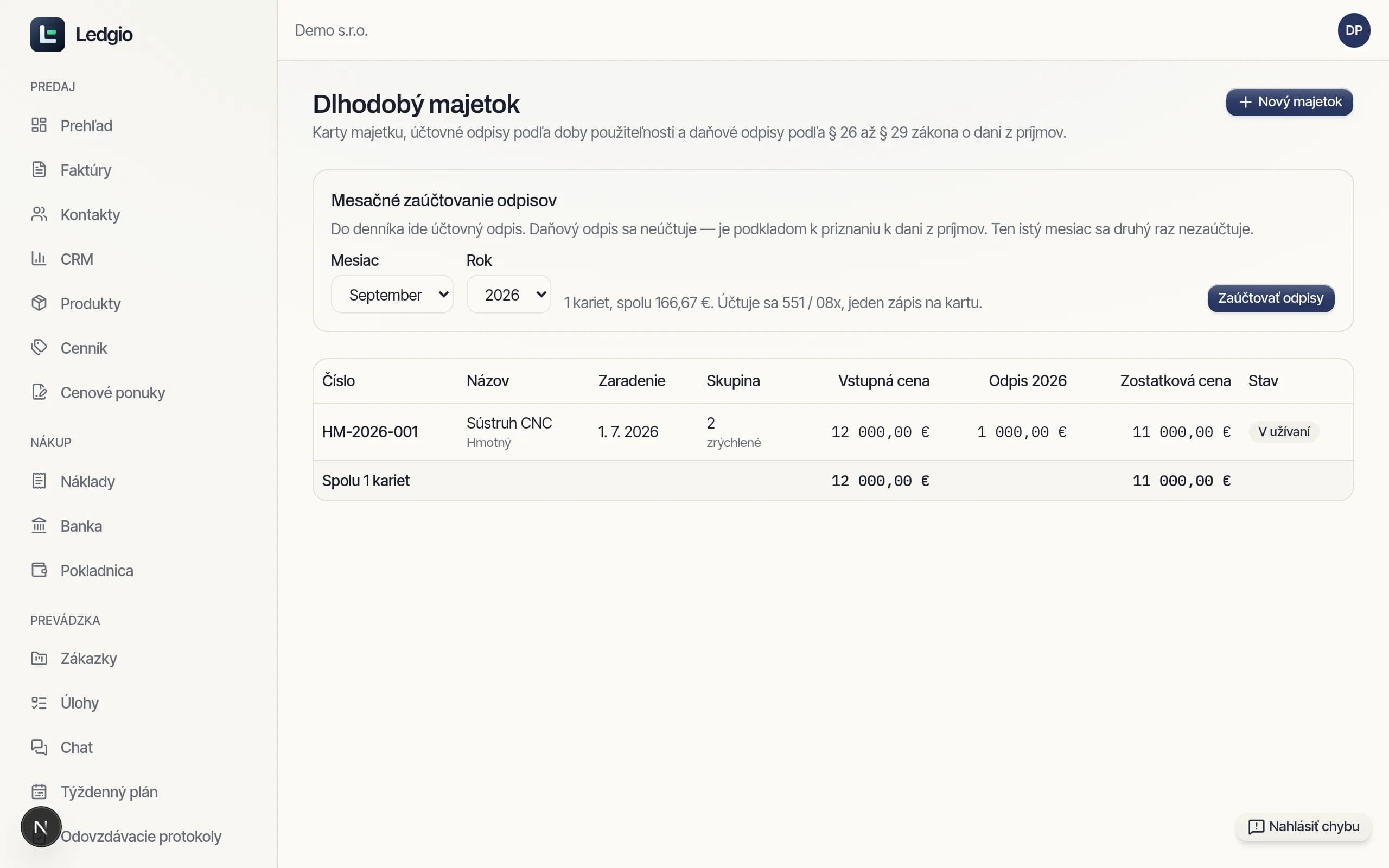
Task: Click the 1 000,00 € depreciation value
Action: (1022, 432)
